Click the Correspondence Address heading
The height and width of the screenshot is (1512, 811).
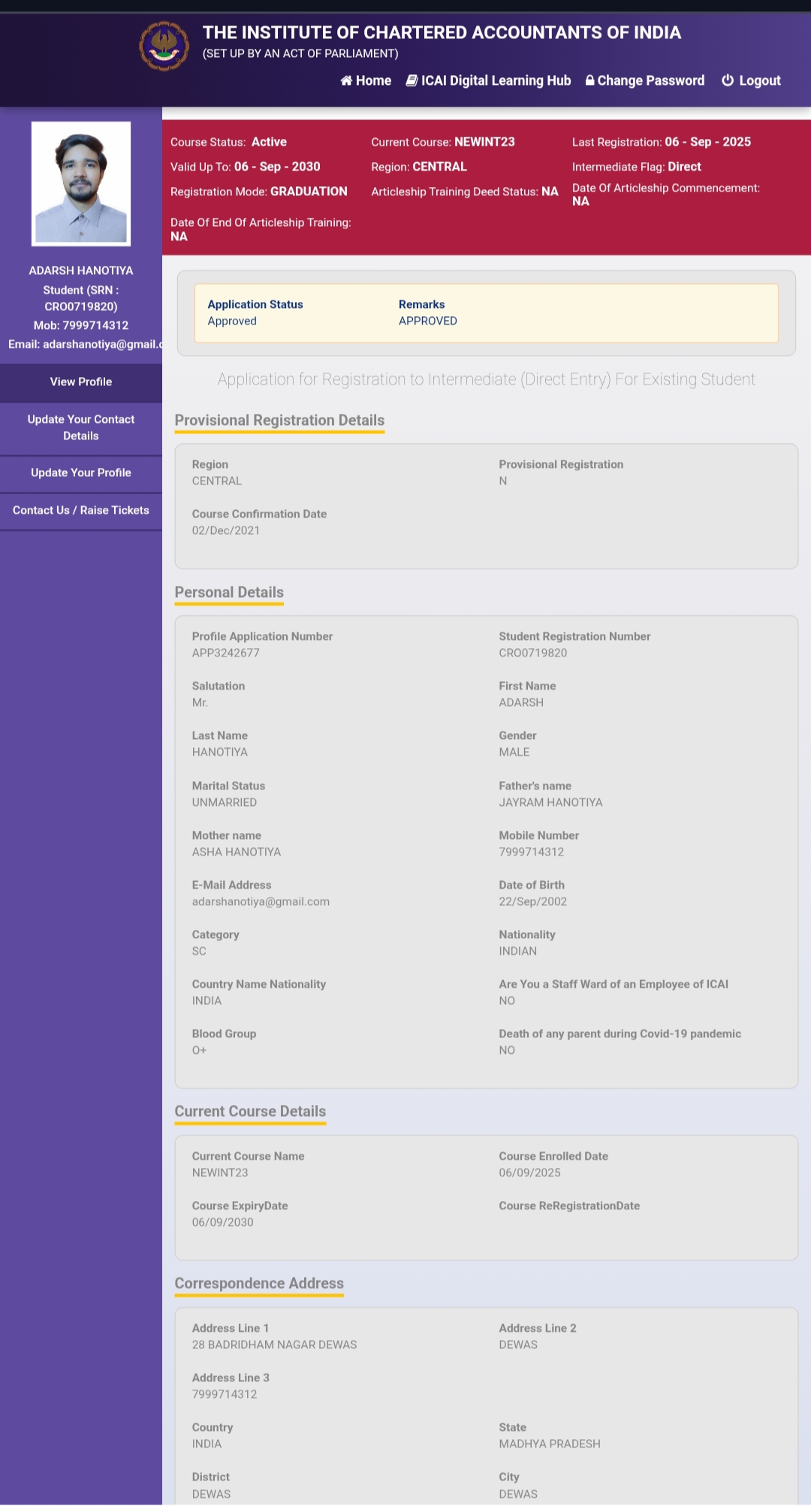[259, 1284]
